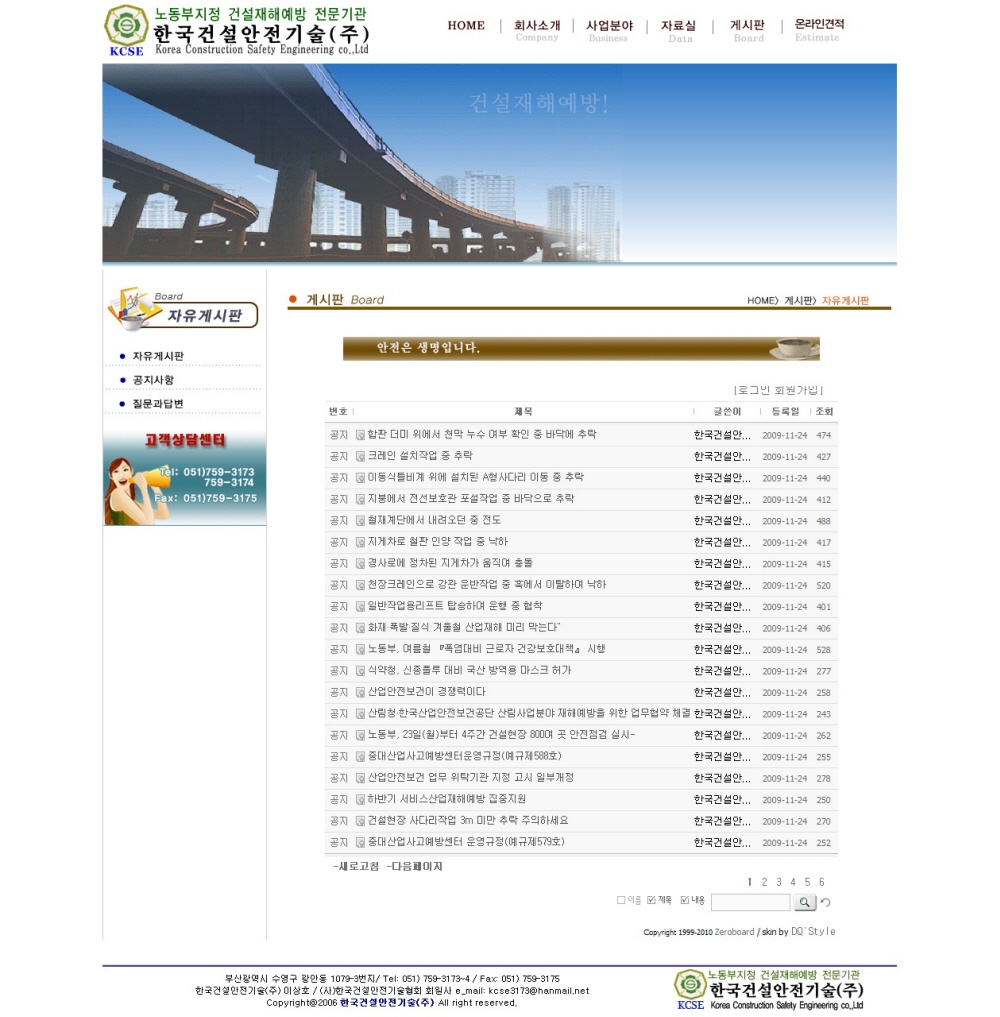
Task: Enable the 이름 search checkbox
Action: click(x=621, y=900)
